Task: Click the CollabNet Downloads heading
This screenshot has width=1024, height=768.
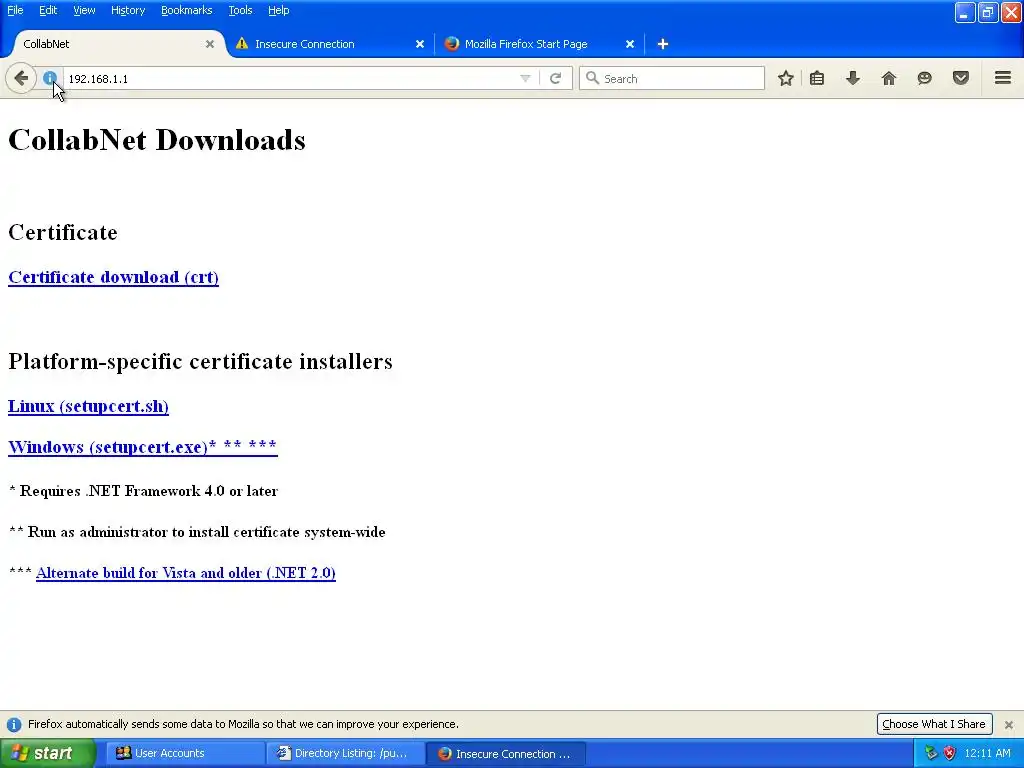Action: coord(157,140)
